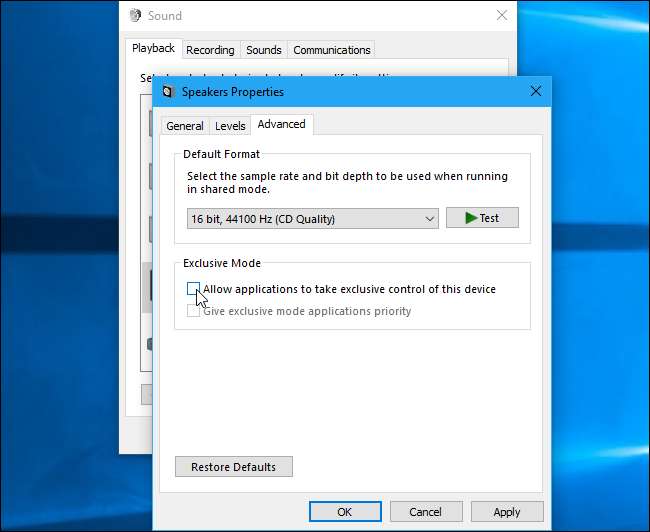The image size is (650, 532).
Task: Close the Sound window
Action: click(x=500, y=16)
